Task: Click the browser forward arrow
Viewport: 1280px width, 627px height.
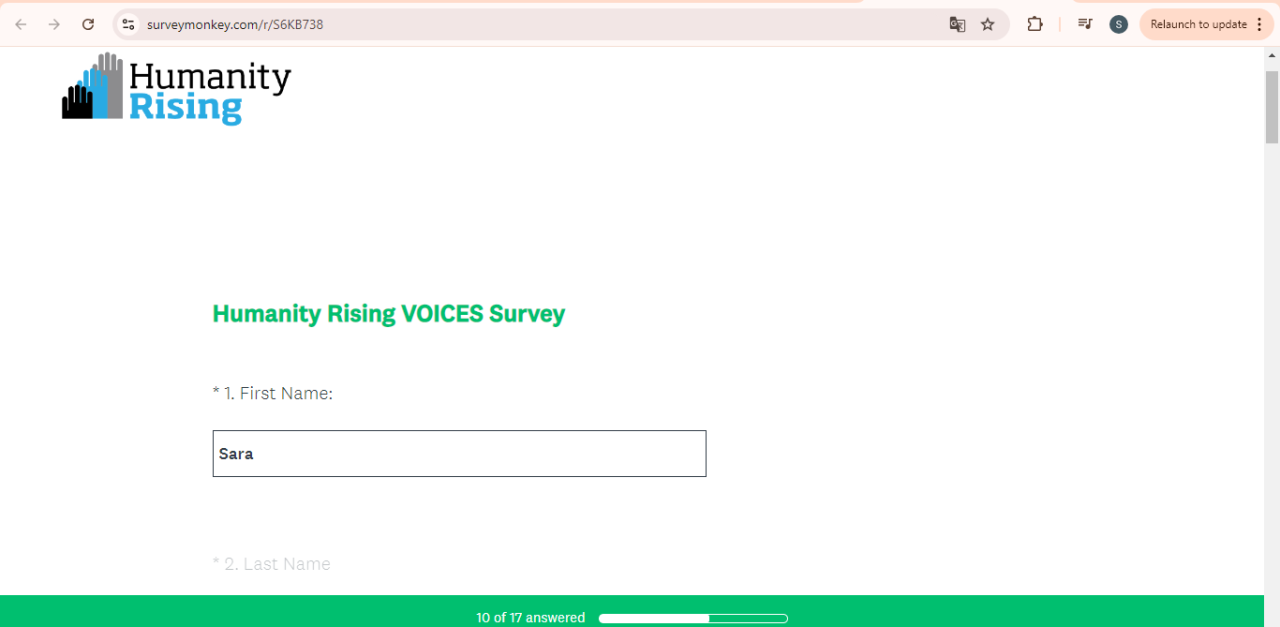Action: point(54,24)
